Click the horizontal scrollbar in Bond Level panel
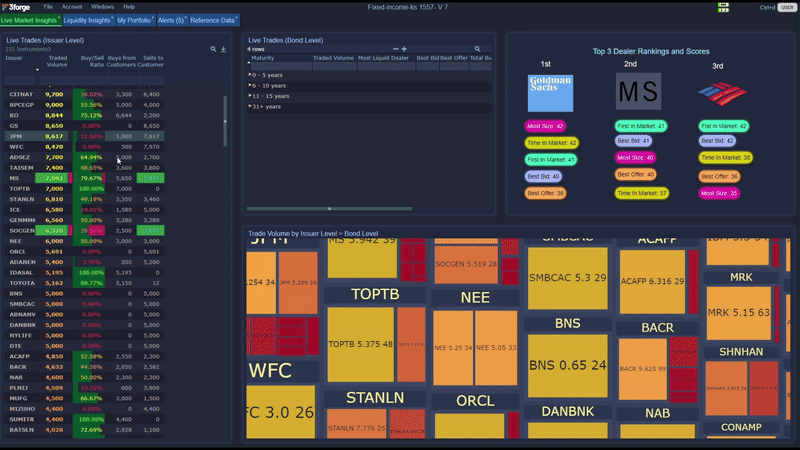Image resolution: width=800 pixels, height=450 pixels. coord(329,209)
